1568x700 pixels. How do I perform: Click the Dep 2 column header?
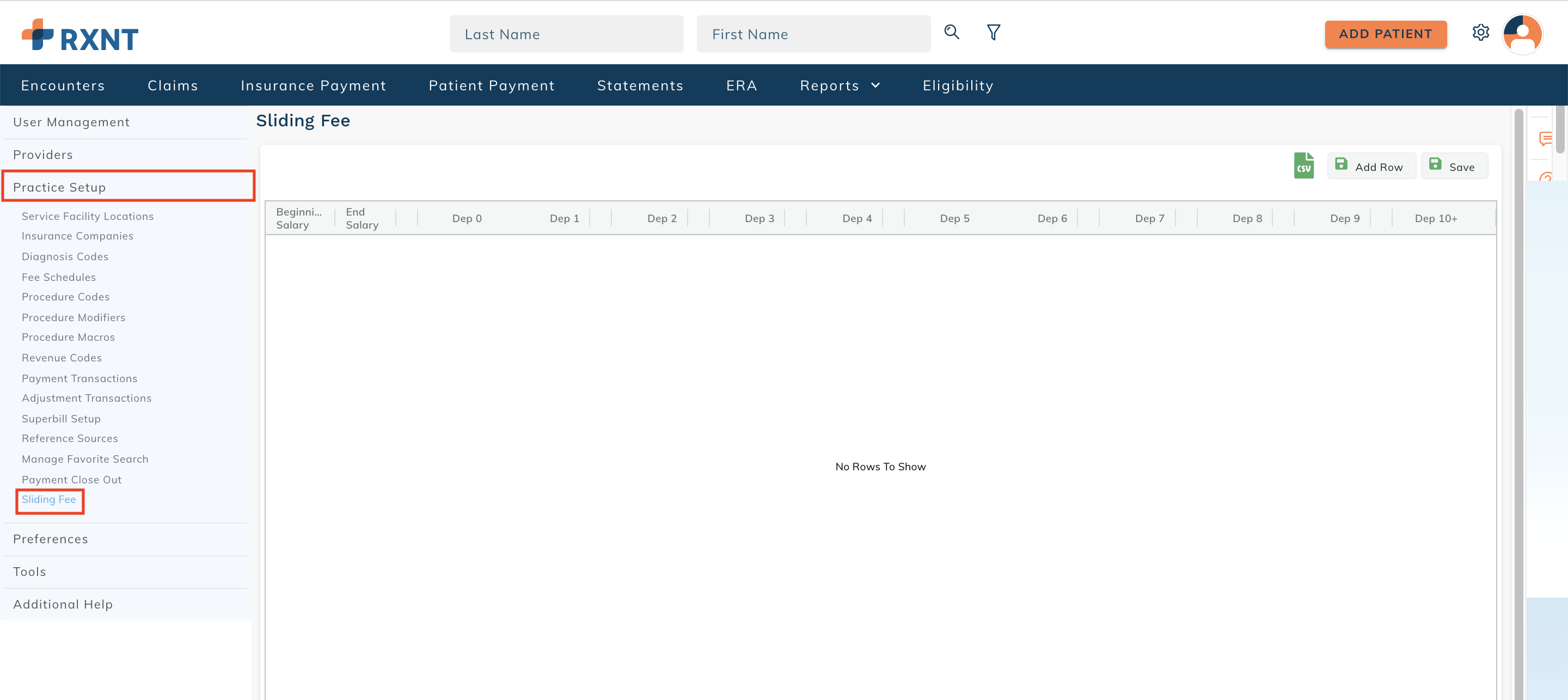[661, 218]
